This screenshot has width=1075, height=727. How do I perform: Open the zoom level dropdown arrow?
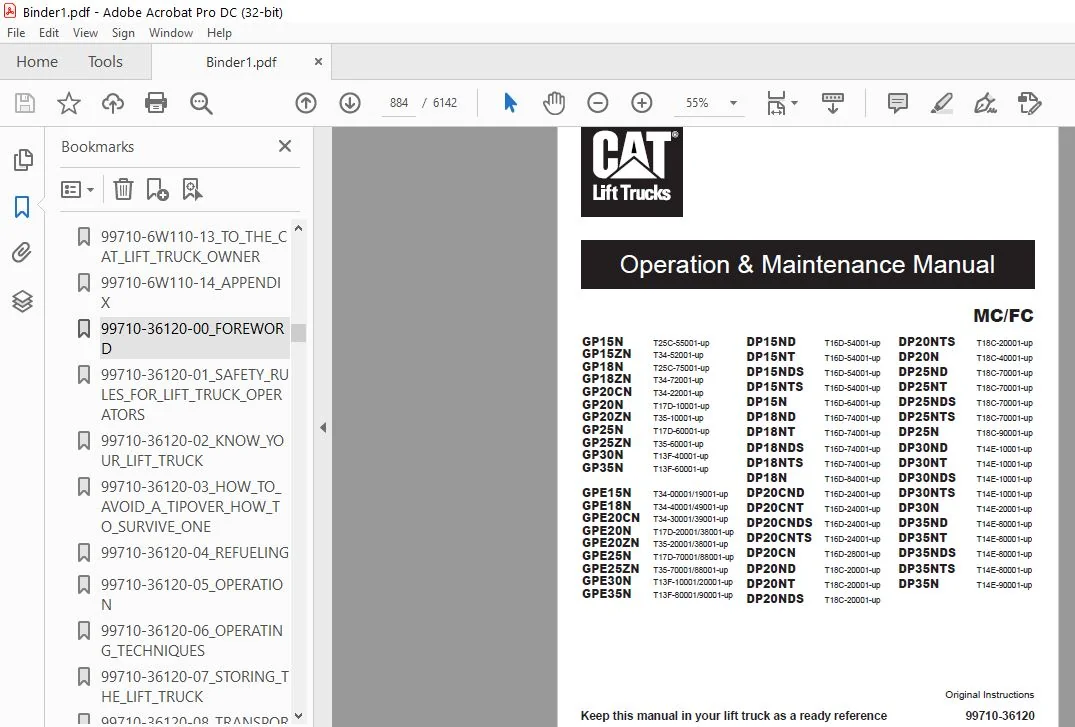point(733,103)
